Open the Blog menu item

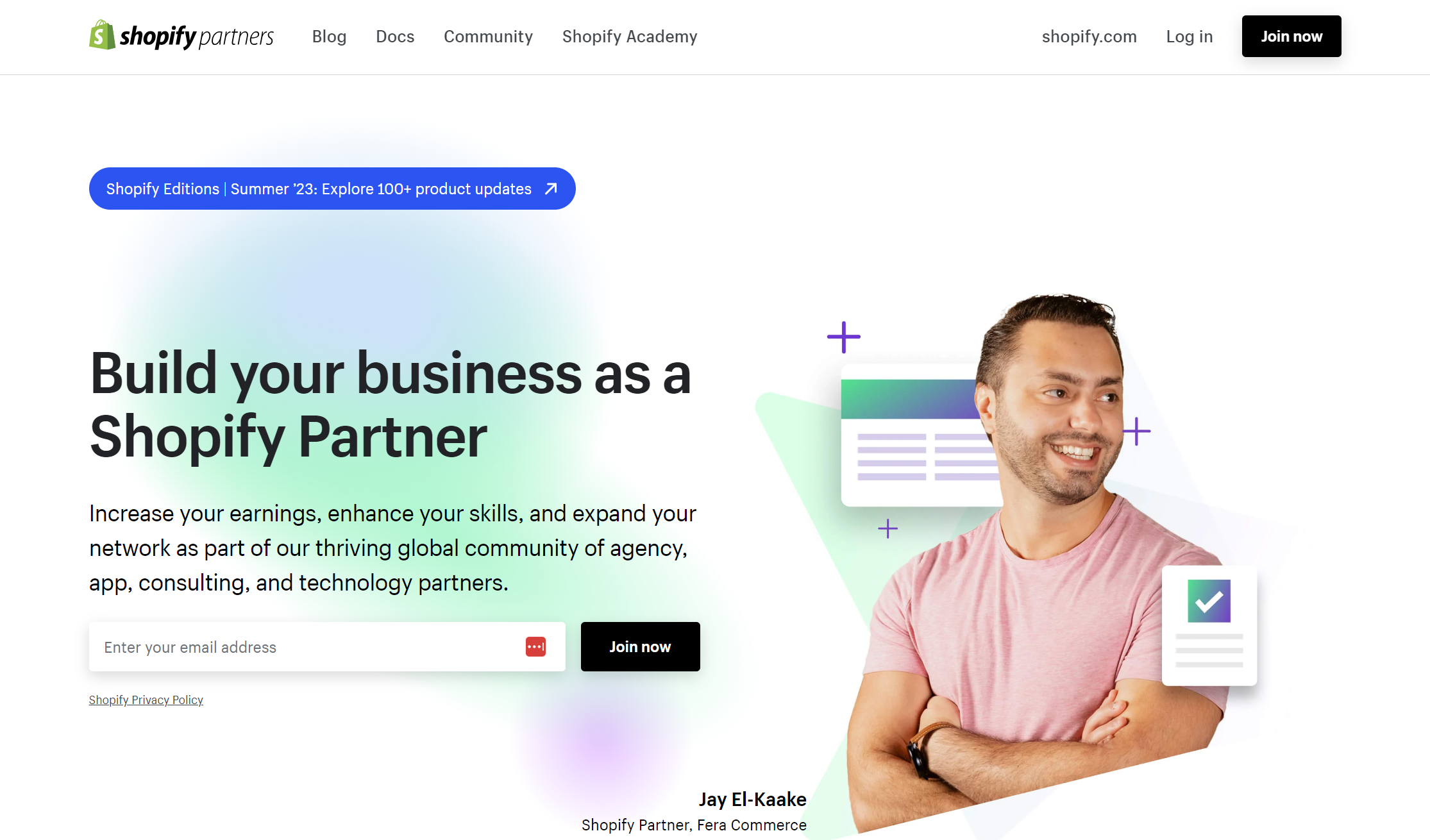pos(329,37)
